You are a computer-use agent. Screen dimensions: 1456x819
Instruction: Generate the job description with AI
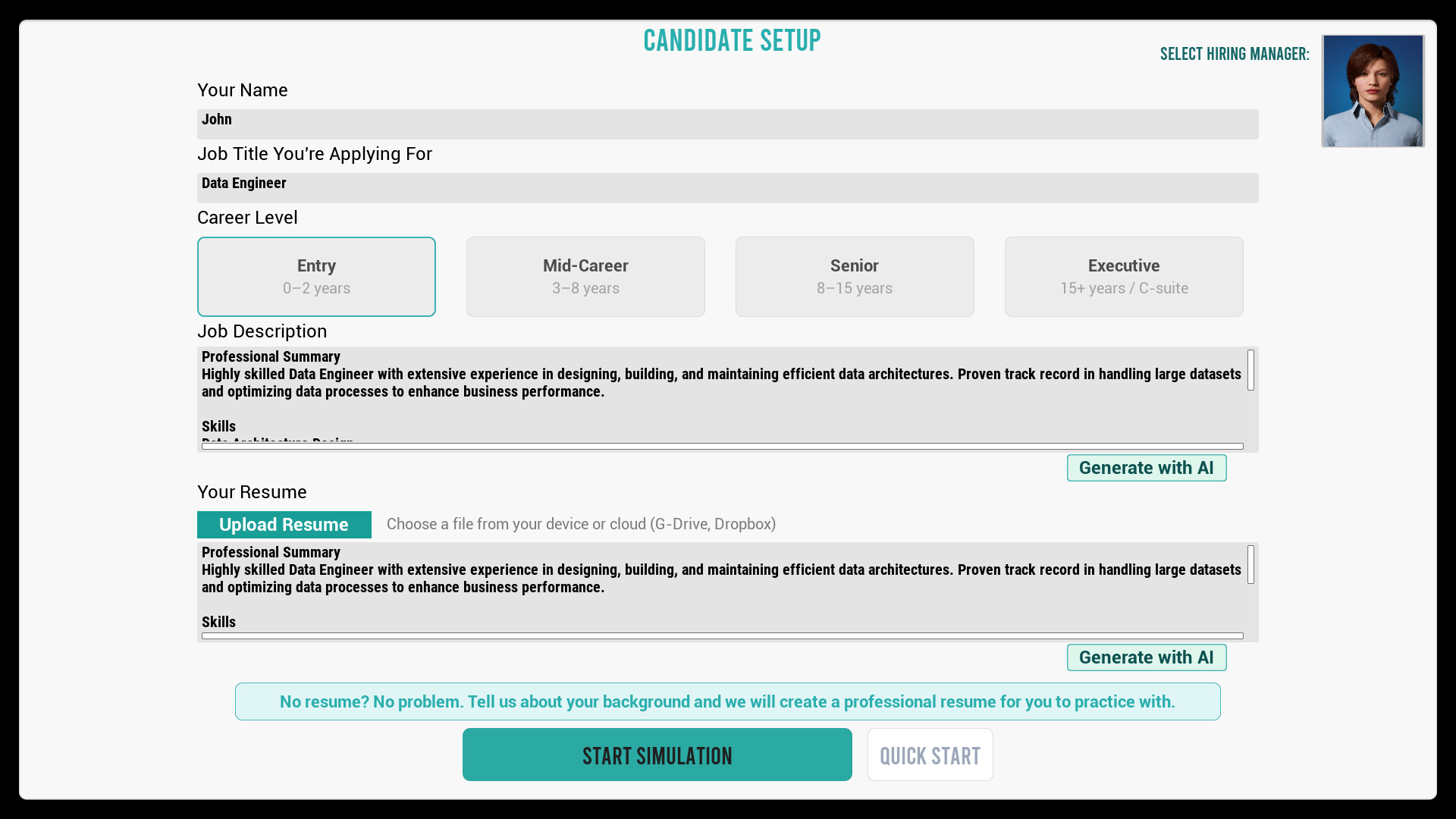[x=1147, y=468]
